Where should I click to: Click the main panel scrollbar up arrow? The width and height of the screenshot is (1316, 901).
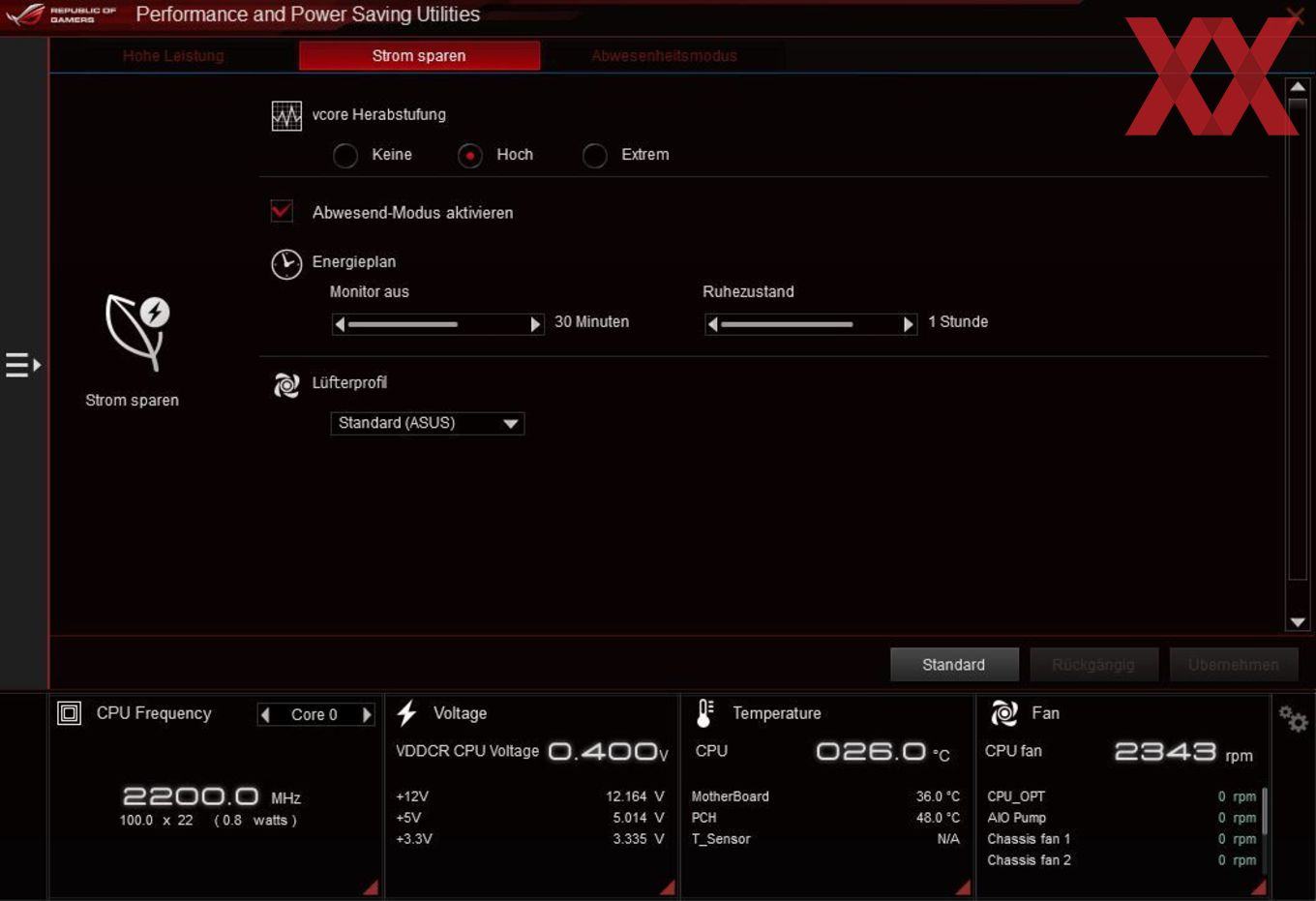coord(1298,87)
